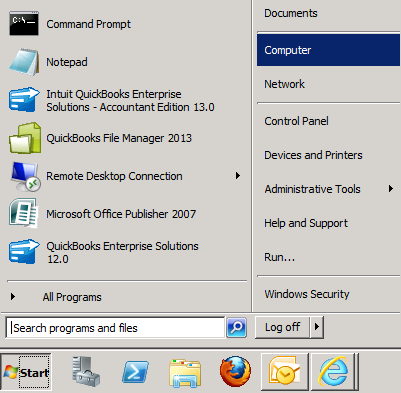Click 'QuickBooks File Manager 2013' label
This screenshot has height=393, width=401.
[x=119, y=138]
